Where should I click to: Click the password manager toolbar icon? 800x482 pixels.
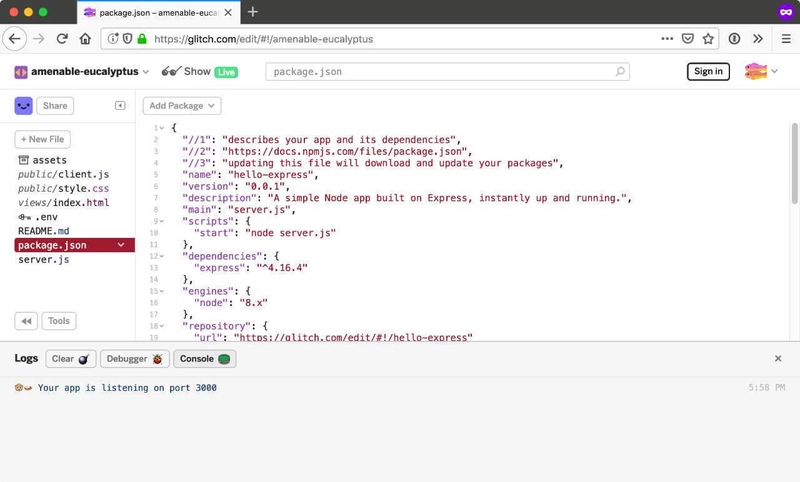pyautogui.click(x=734, y=39)
